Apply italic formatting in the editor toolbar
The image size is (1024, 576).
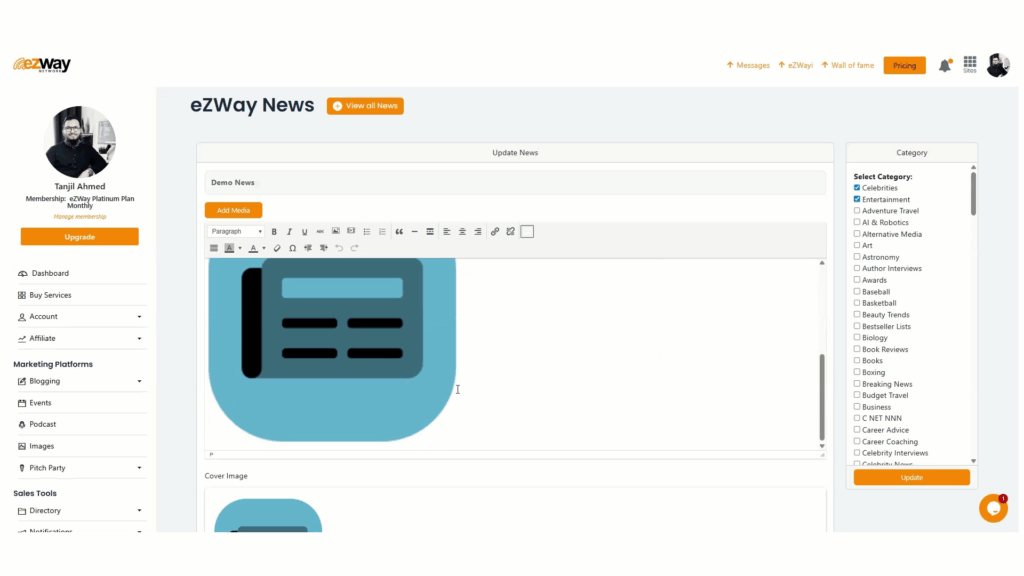(x=289, y=232)
